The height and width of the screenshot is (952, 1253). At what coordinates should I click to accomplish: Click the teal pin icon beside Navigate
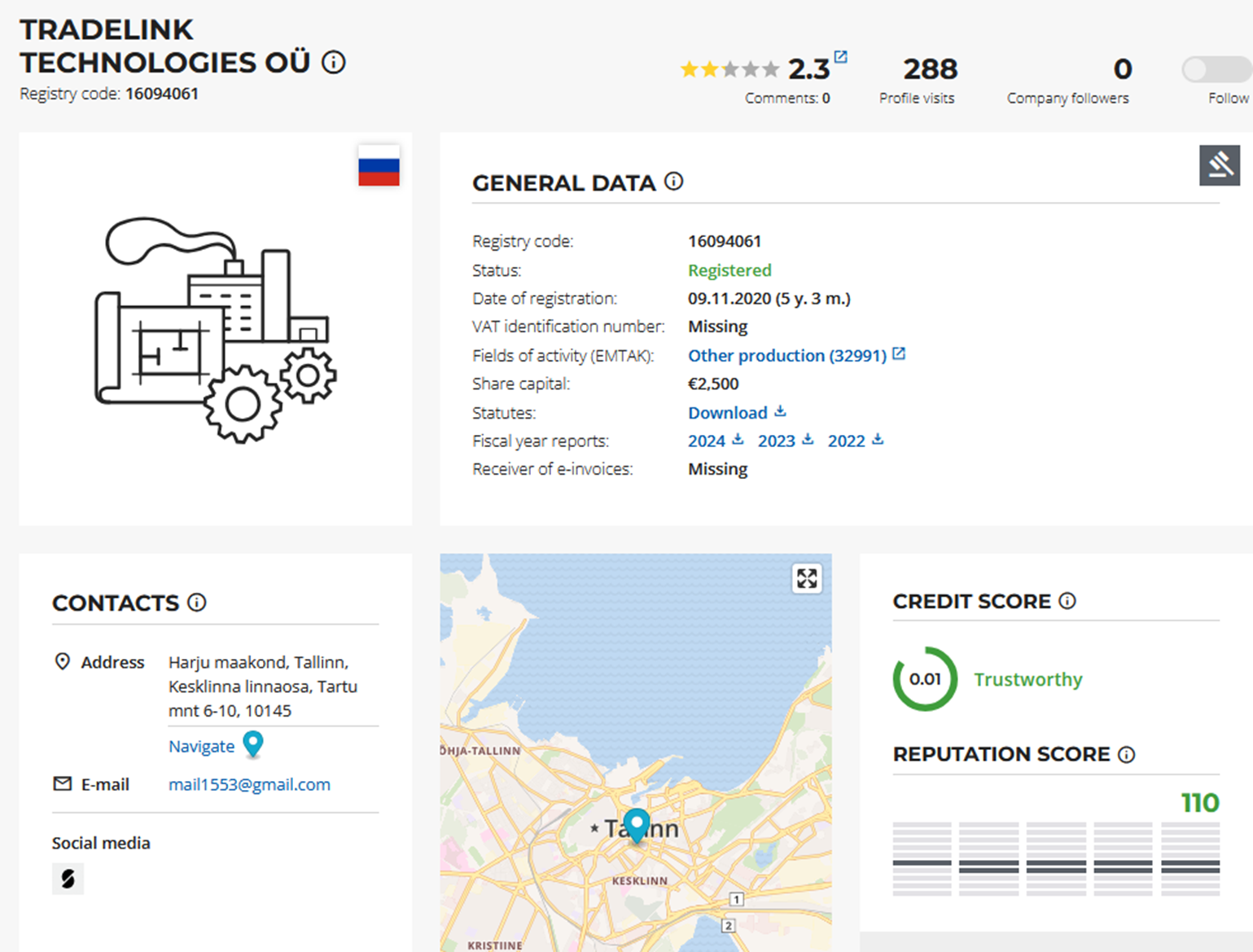tap(253, 744)
